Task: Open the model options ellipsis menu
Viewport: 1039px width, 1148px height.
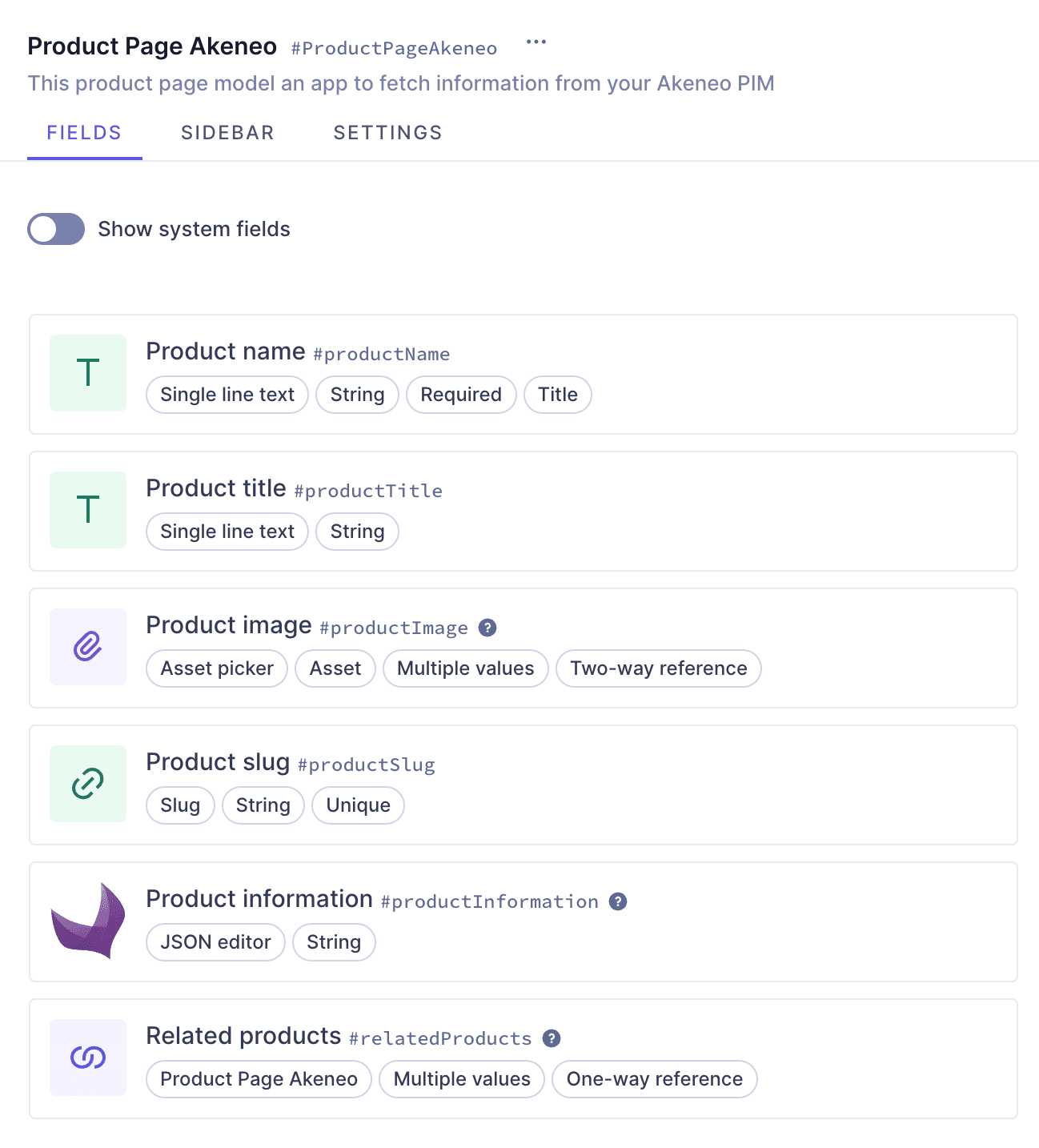Action: (x=536, y=42)
